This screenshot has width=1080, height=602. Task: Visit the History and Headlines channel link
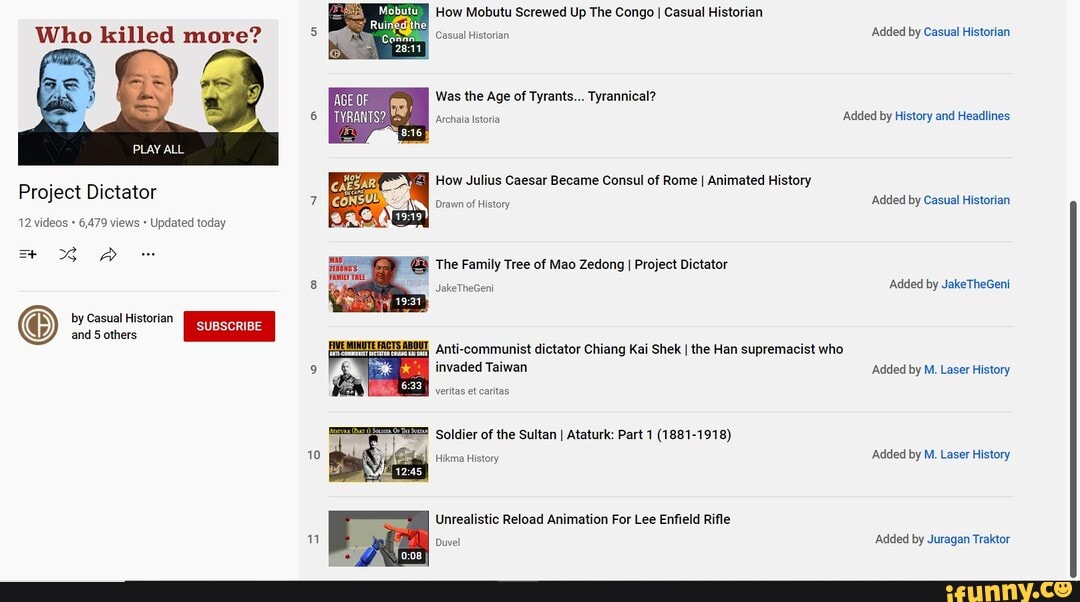pos(952,116)
